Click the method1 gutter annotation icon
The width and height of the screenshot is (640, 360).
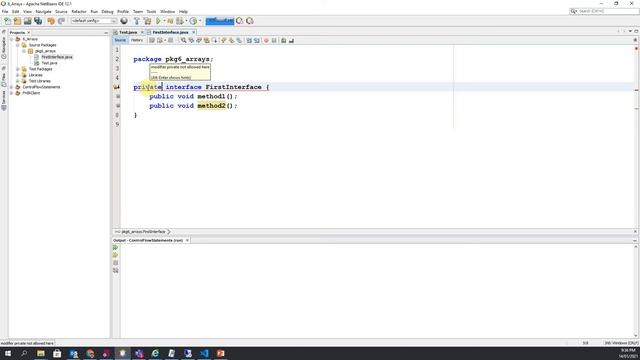pos(118,96)
